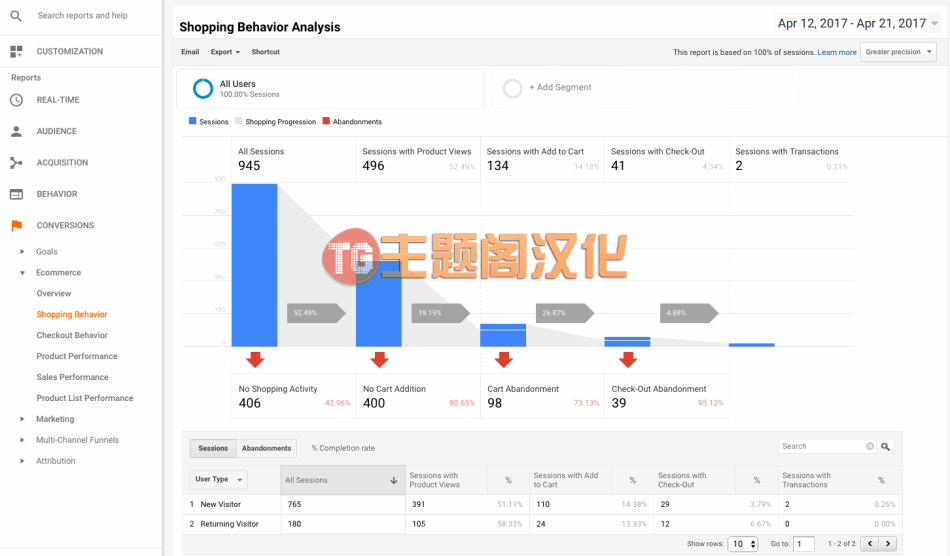Viewport: 950px width, 556px height.
Task: Click the Email button
Action: tap(190, 52)
